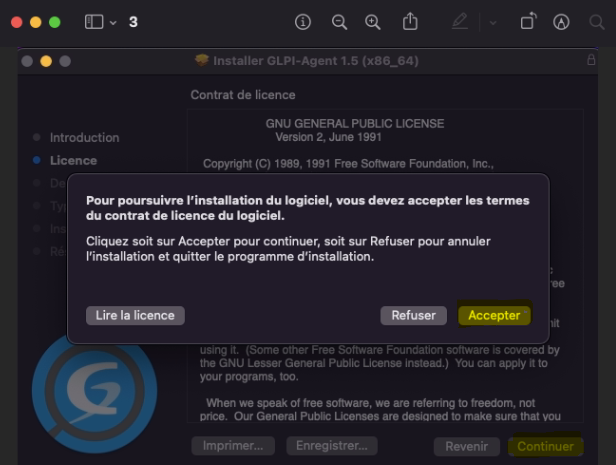Click the Revenir button

467,447
